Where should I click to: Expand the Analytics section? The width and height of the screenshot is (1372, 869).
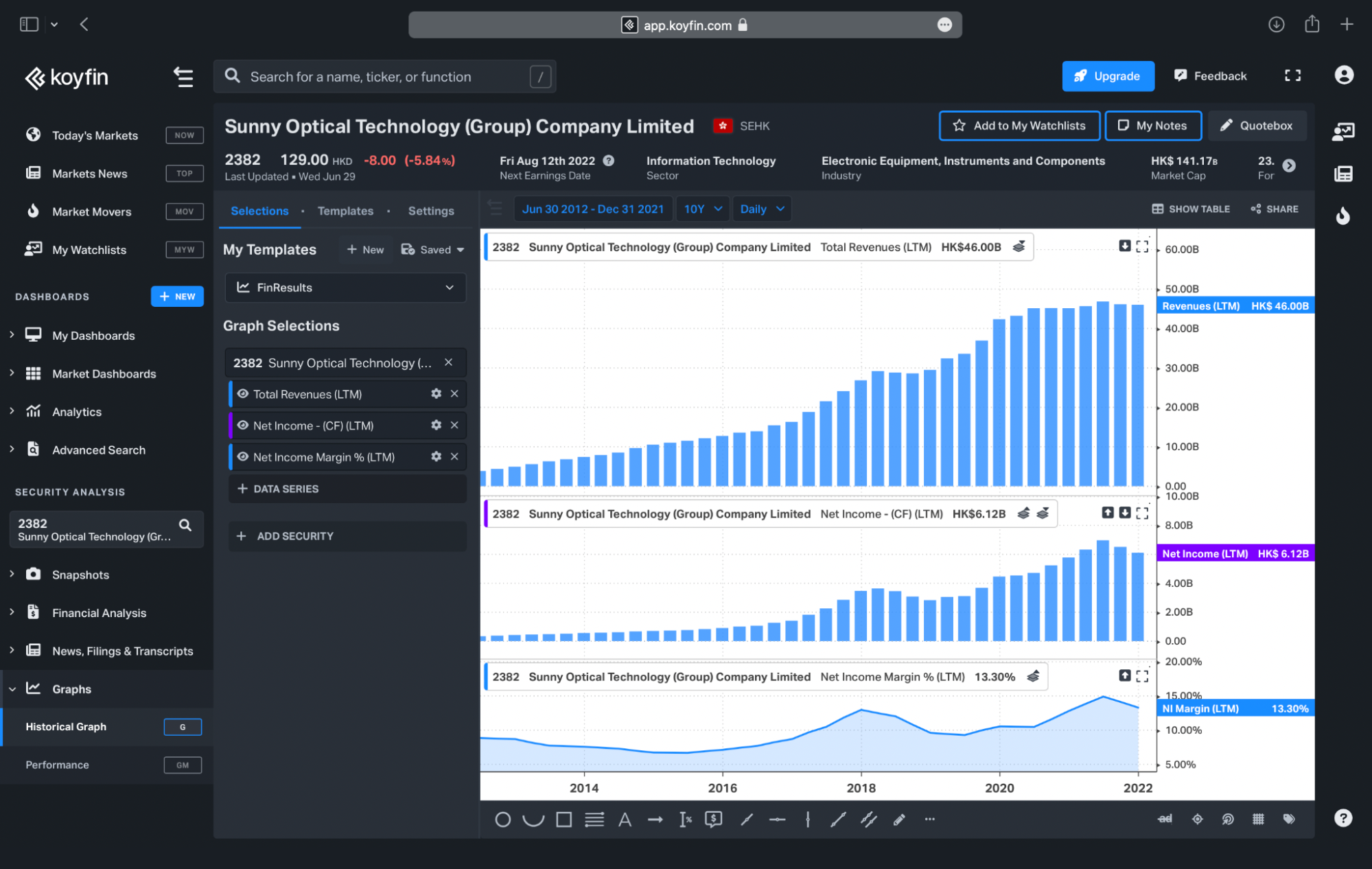(12, 411)
